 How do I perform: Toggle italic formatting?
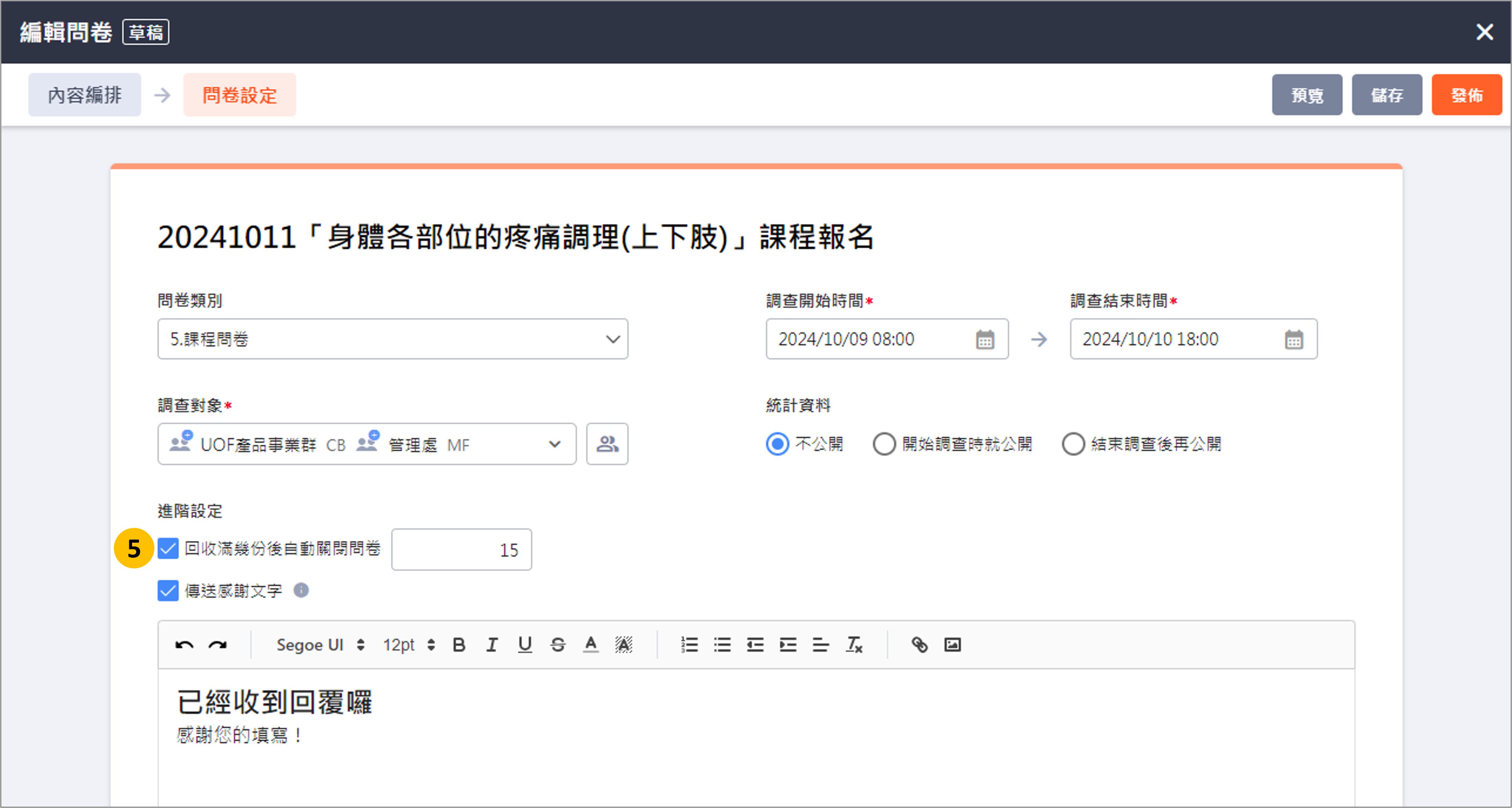tap(492, 645)
